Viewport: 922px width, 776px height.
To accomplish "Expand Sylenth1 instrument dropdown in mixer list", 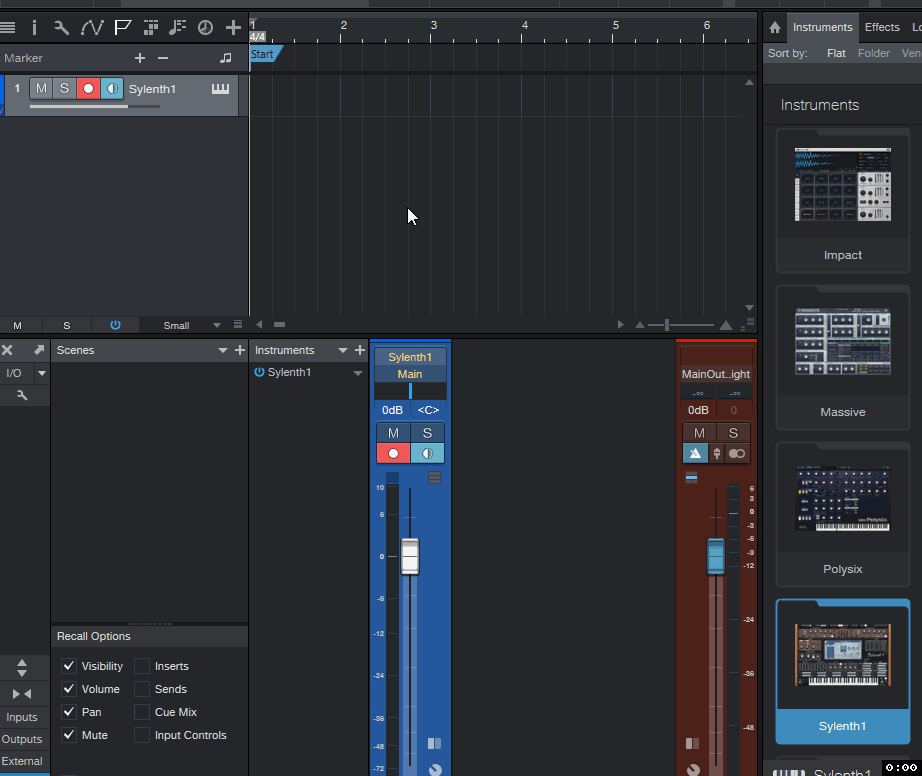I will [x=358, y=373].
